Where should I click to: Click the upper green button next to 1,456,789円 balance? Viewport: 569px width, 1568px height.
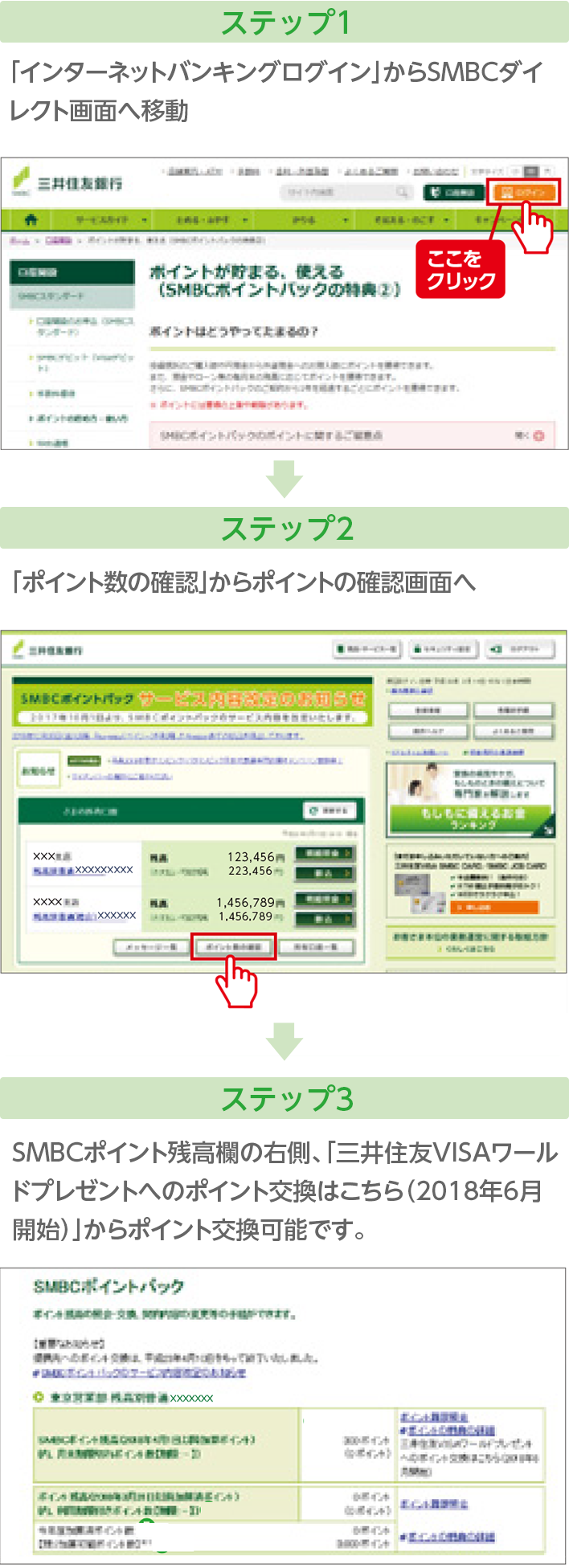click(x=324, y=899)
